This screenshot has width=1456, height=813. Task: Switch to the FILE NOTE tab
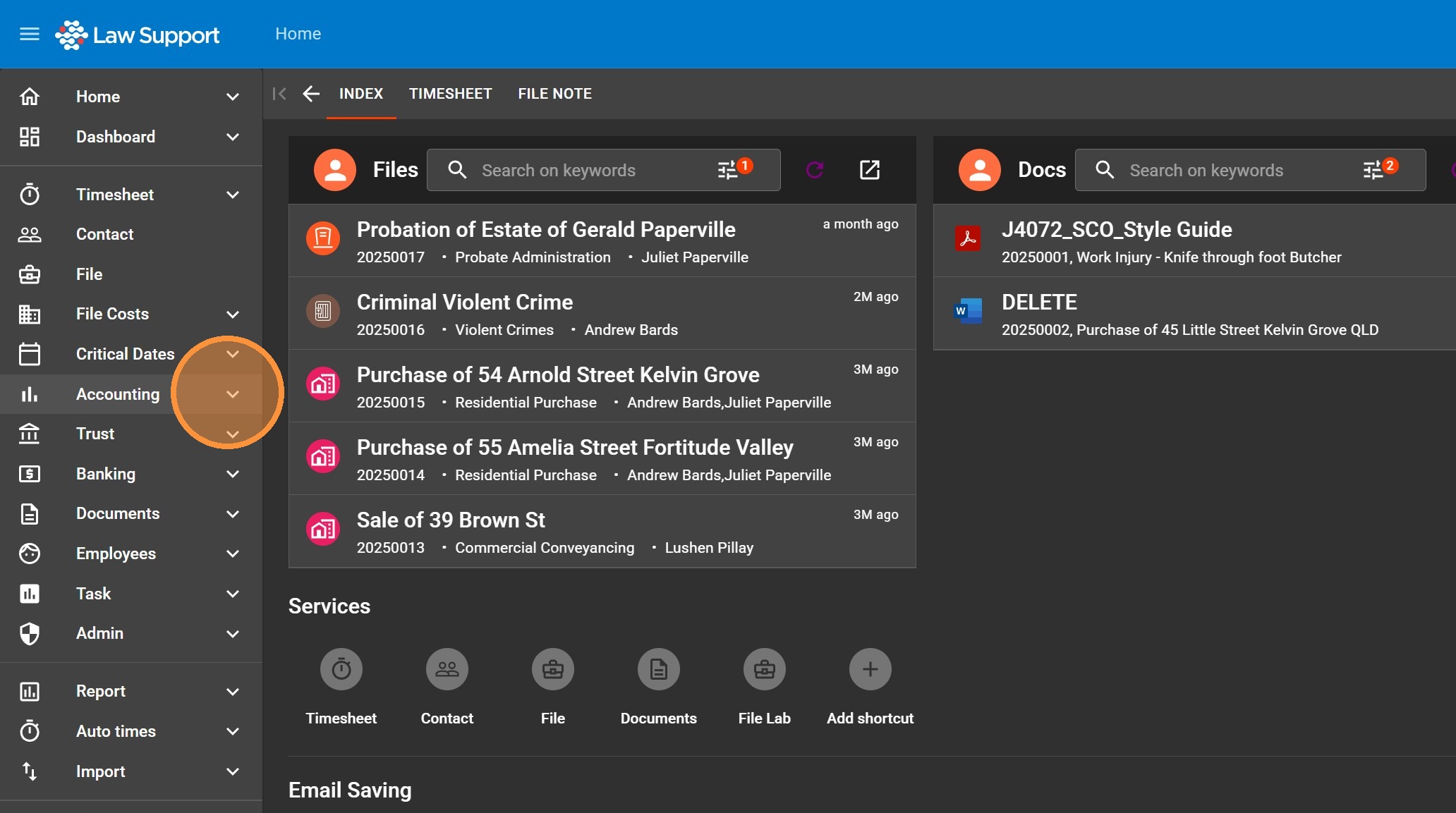tap(554, 94)
